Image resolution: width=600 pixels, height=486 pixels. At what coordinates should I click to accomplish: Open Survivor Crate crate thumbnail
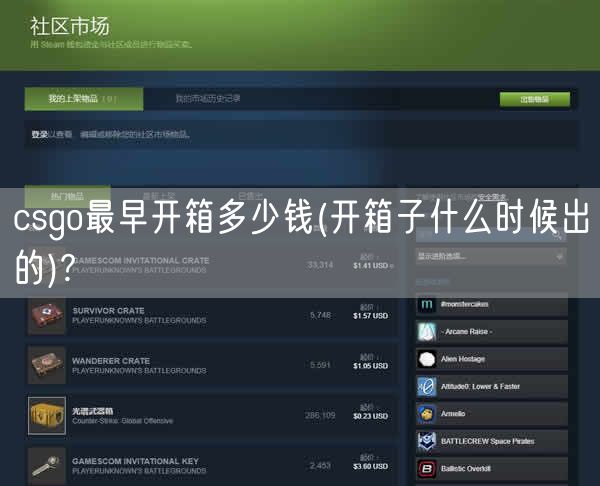point(47,316)
